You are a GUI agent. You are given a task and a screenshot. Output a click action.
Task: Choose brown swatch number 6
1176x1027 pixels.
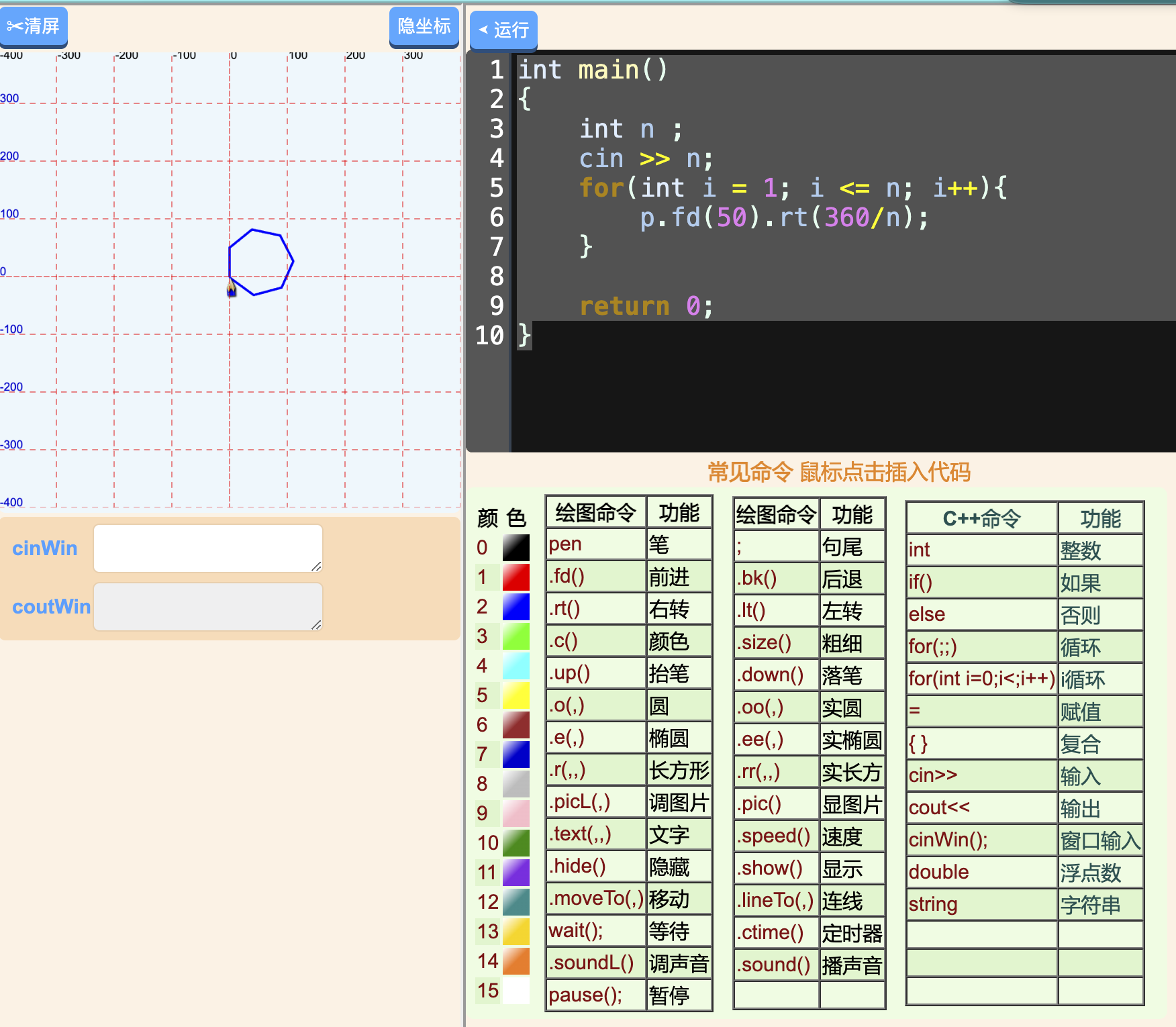[516, 725]
